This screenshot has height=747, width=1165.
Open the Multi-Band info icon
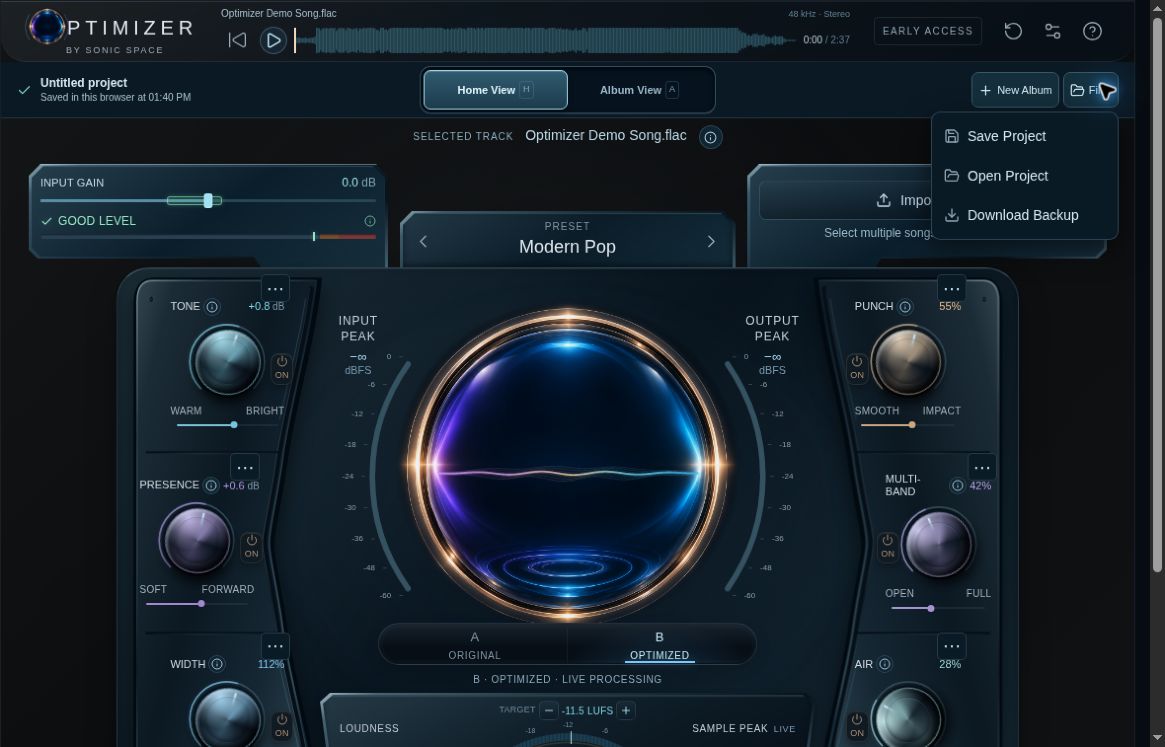point(957,485)
